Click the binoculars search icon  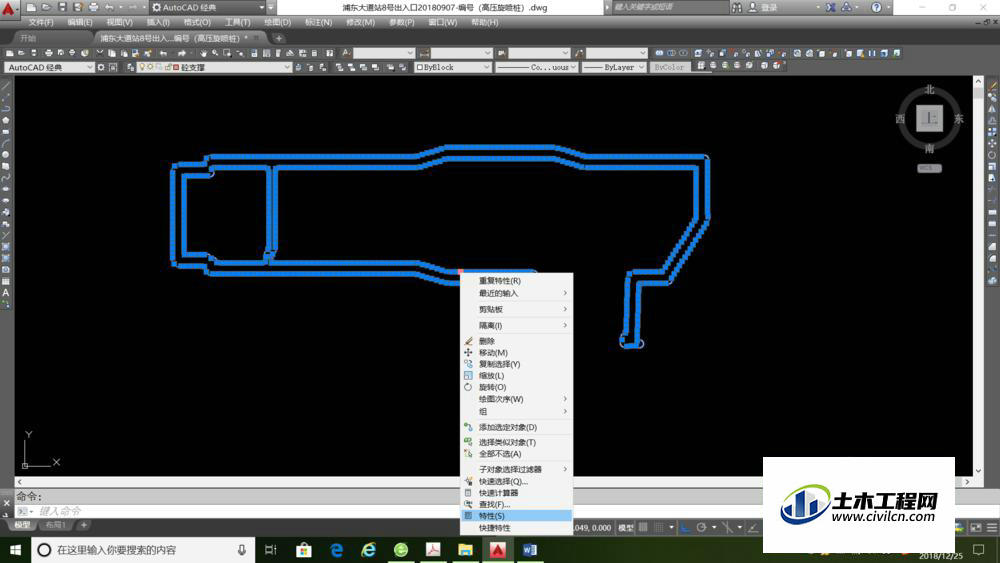tap(737, 8)
